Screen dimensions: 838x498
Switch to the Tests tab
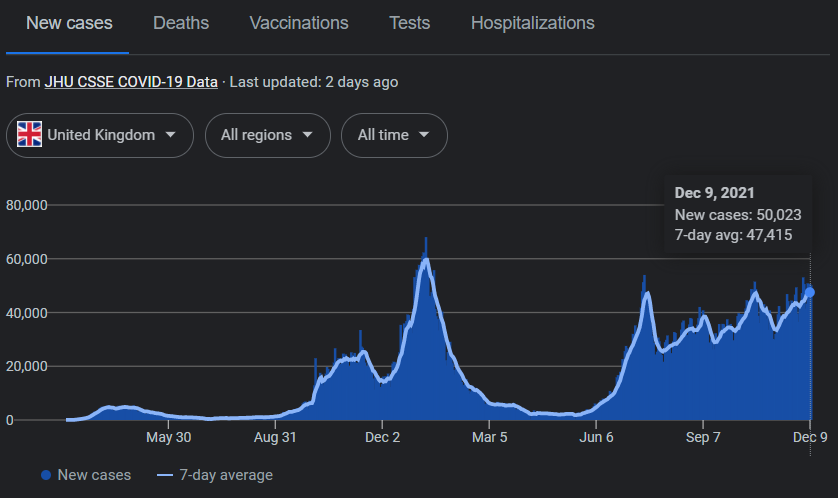click(409, 23)
